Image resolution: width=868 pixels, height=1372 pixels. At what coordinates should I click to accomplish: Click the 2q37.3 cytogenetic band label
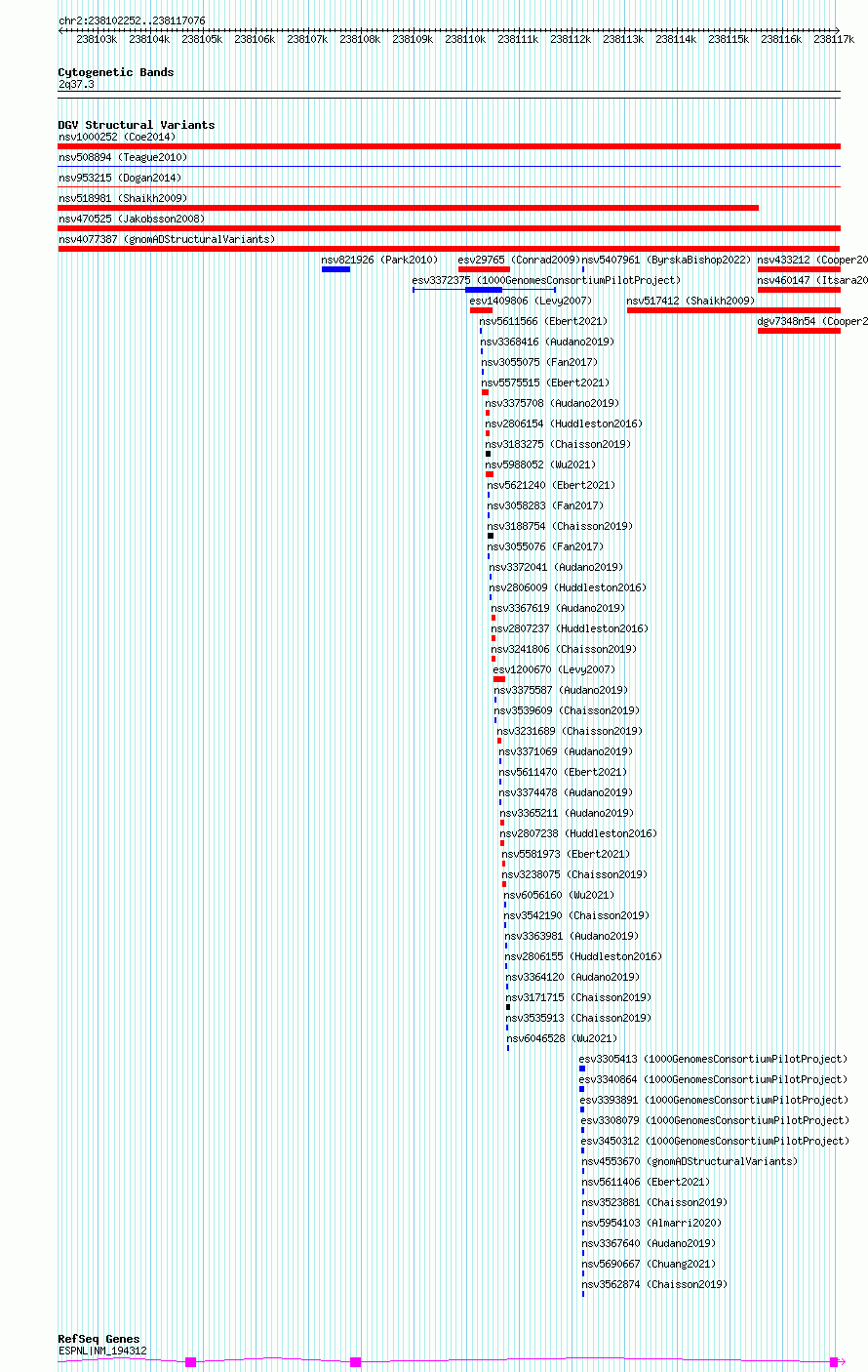click(76, 85)
